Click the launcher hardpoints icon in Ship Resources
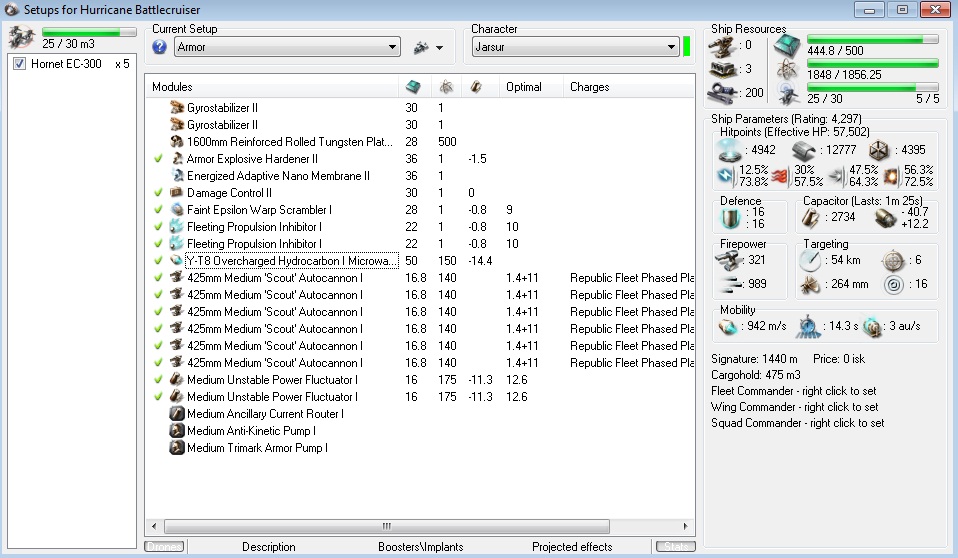Image resolution: width=958 pixels, height=558 pixels. 722,69
